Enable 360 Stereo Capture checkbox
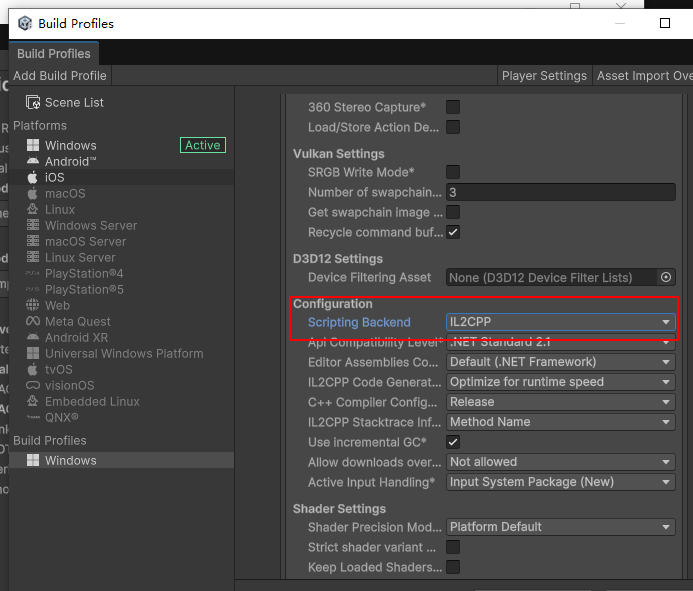The width and height of the screenshot is (693, 591). tap(453, 107)
